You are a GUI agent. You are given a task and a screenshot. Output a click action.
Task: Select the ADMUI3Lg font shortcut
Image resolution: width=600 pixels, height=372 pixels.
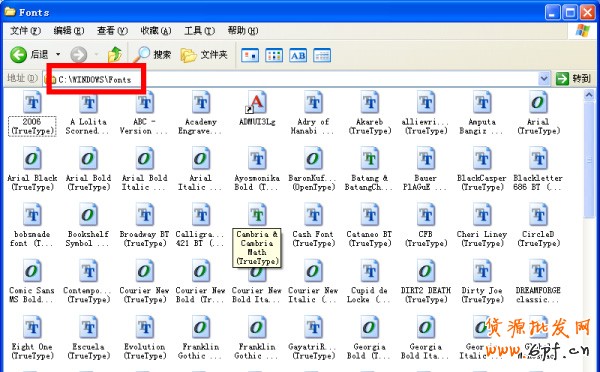257,109
